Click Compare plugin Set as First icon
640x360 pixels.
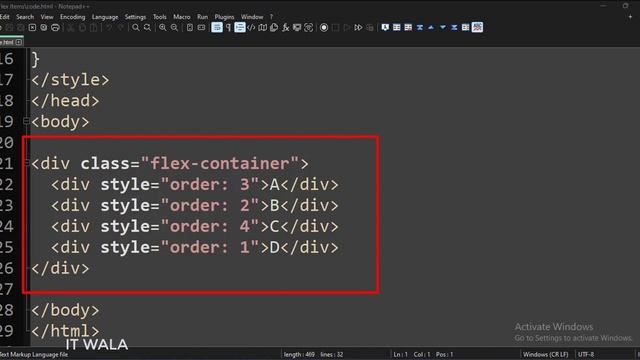tap(385, 27)
